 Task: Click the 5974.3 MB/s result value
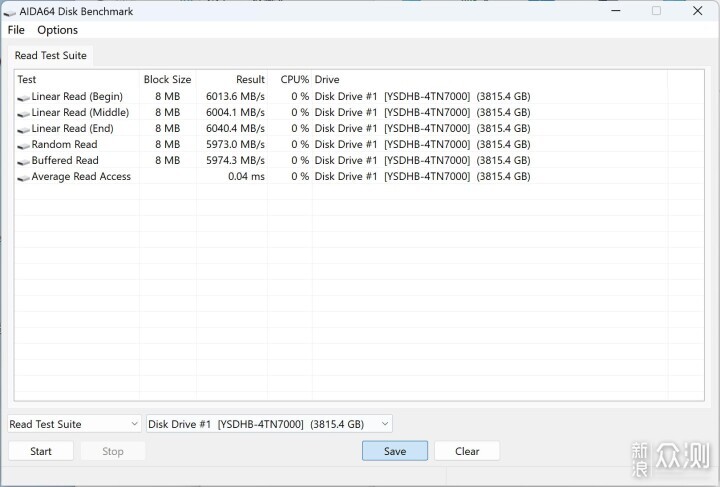[235, 161]
